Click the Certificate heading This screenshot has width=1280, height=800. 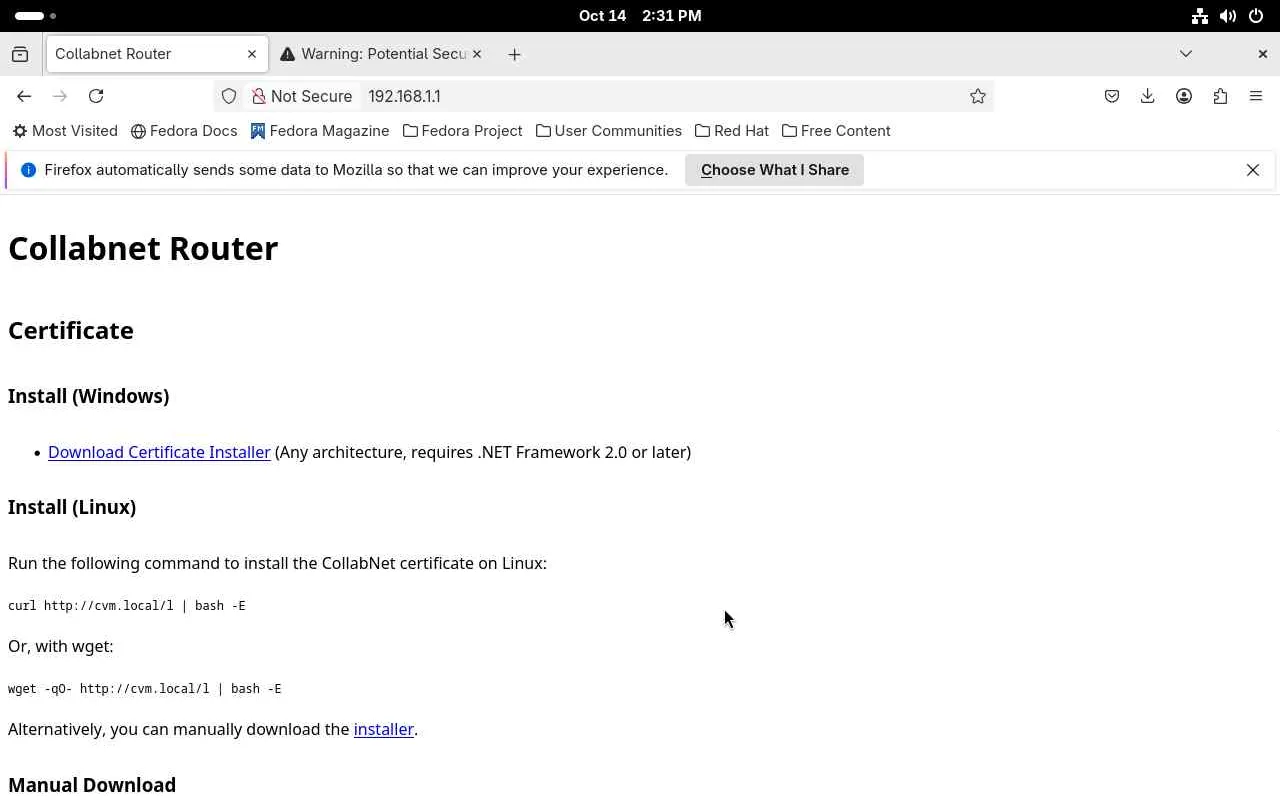pyautogui.click(x=71, y=330)
